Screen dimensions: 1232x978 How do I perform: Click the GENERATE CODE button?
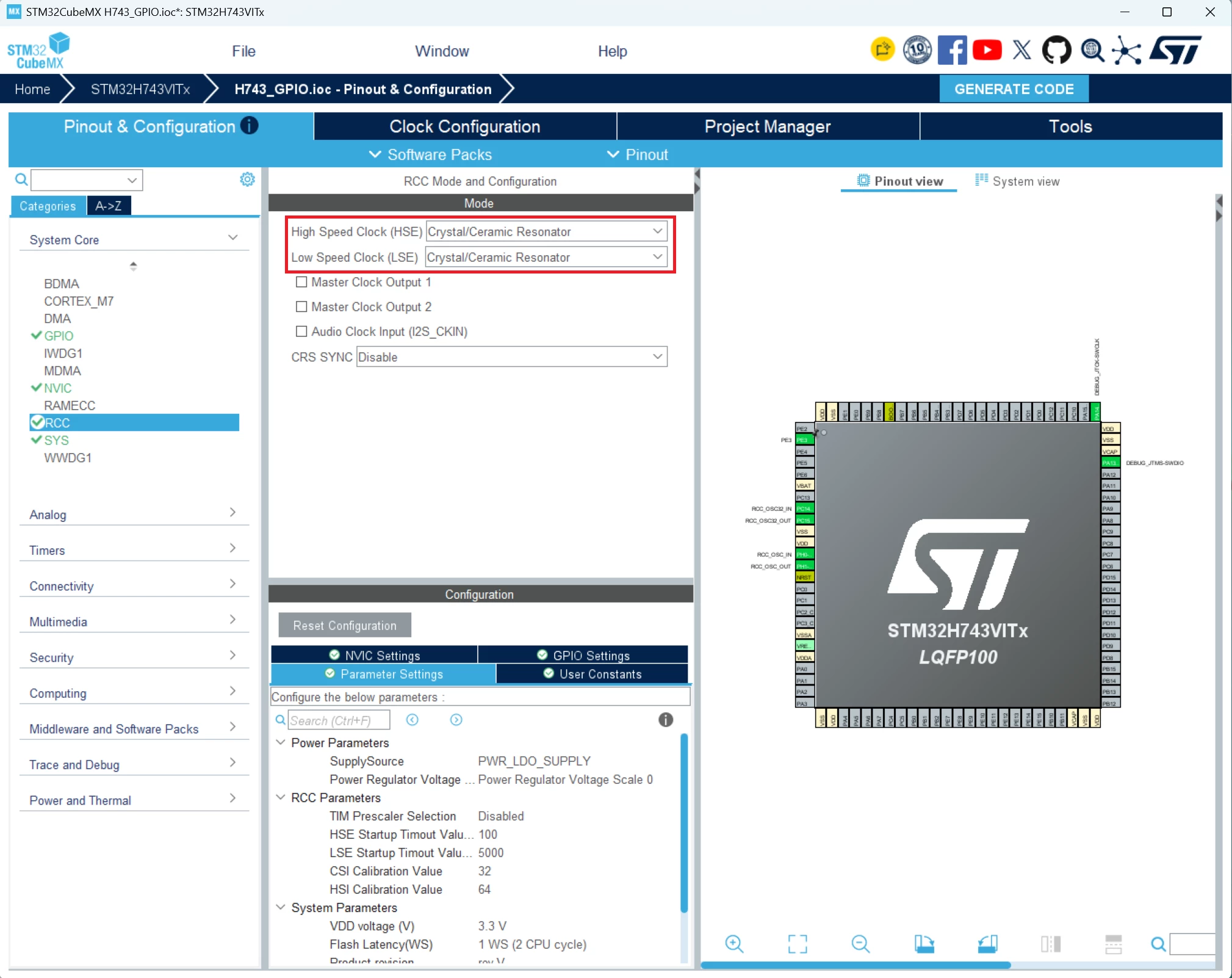point(1014,89)
